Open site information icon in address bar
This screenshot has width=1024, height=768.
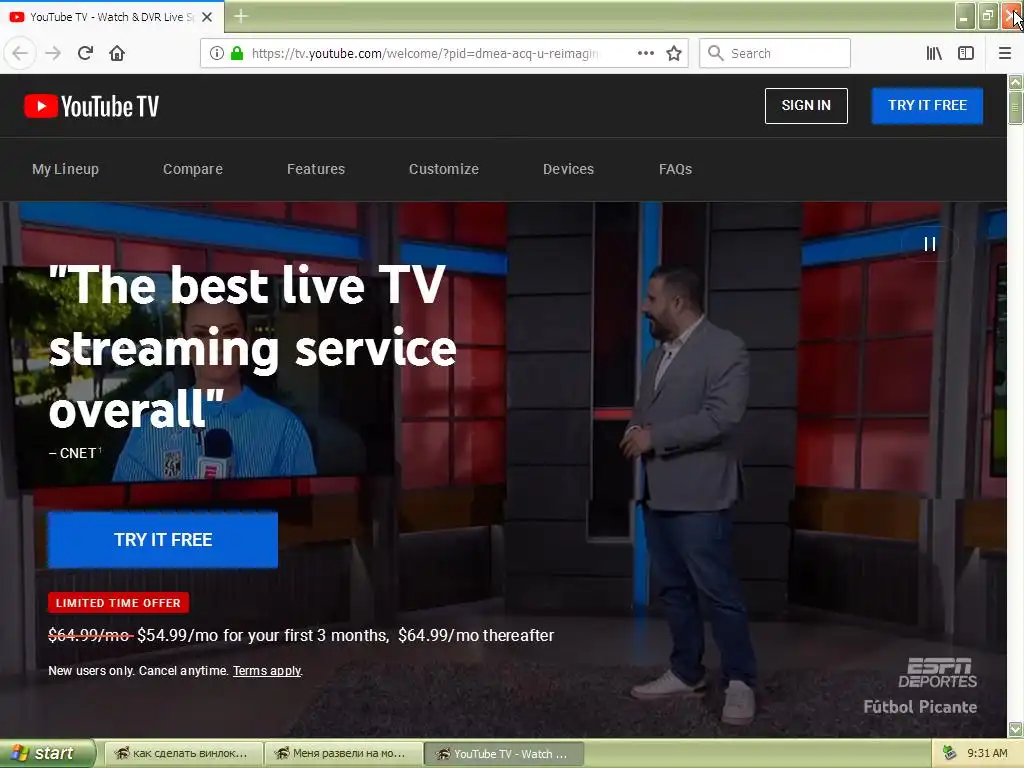point(217,53)
